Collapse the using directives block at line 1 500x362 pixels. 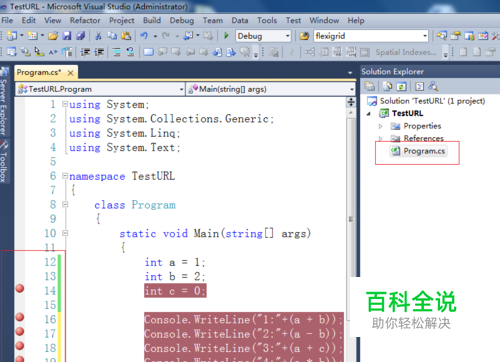pos(65,104)
